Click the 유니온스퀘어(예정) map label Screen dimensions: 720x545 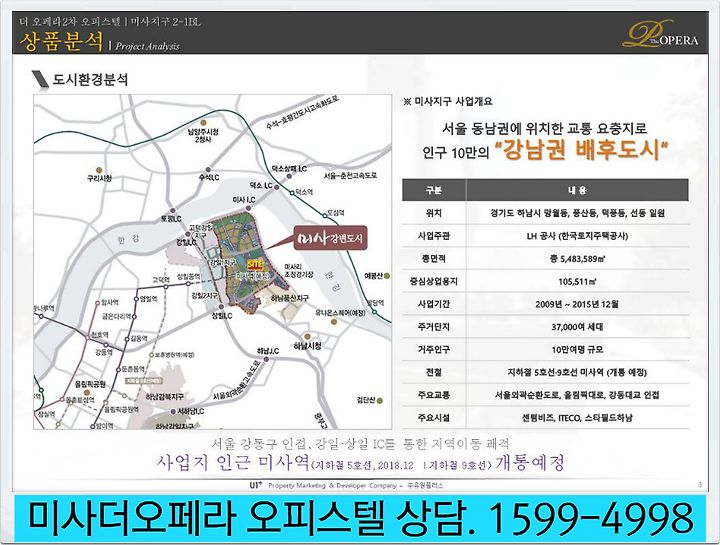340,312
